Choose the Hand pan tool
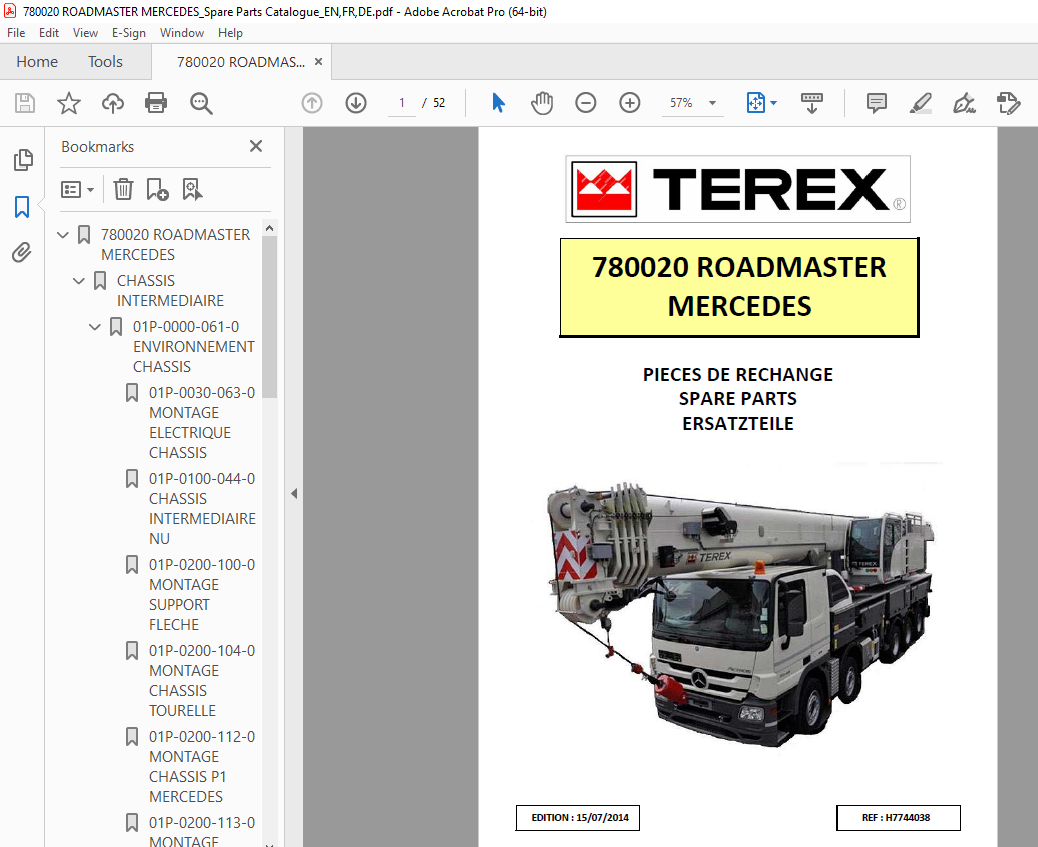 542,103
